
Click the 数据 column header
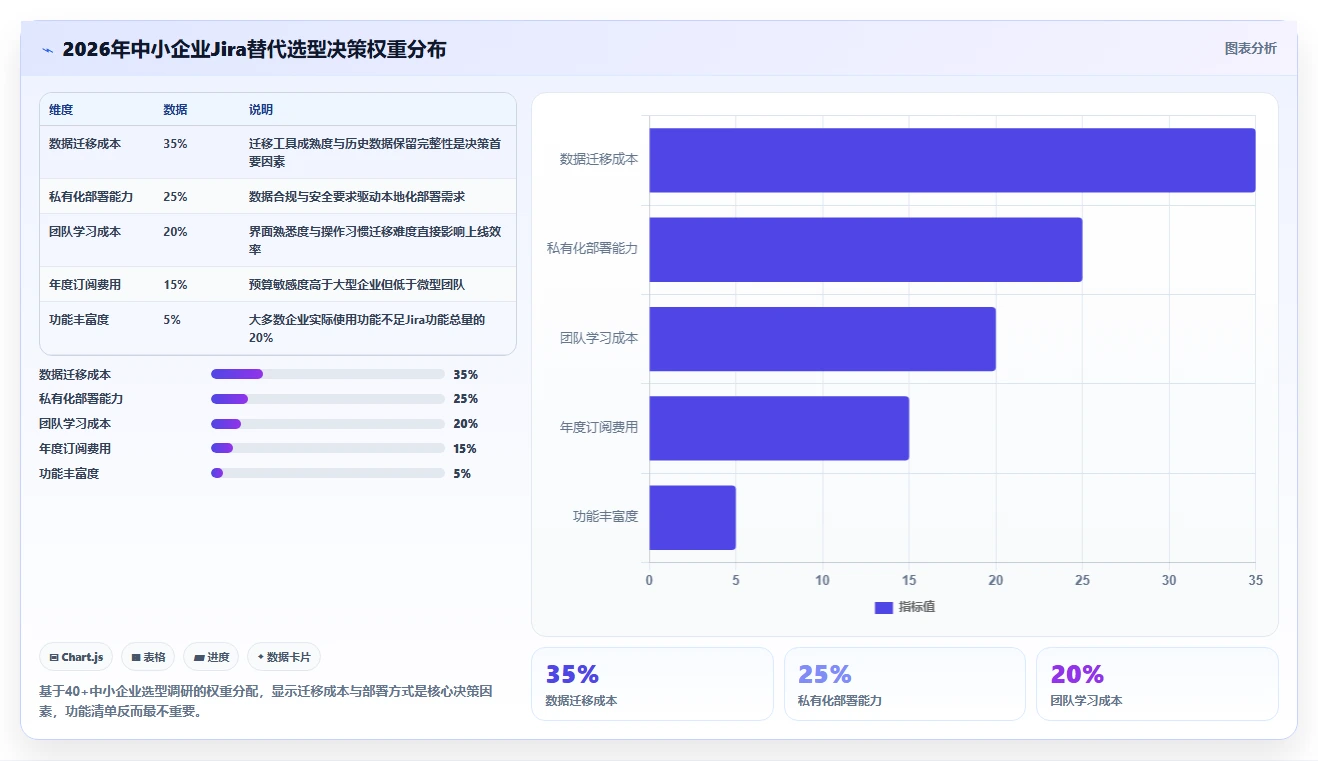click(175, 109)
